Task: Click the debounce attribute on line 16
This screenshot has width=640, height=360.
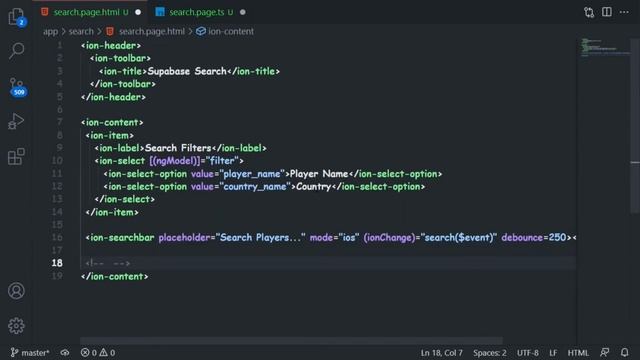Action: point(522,238)
